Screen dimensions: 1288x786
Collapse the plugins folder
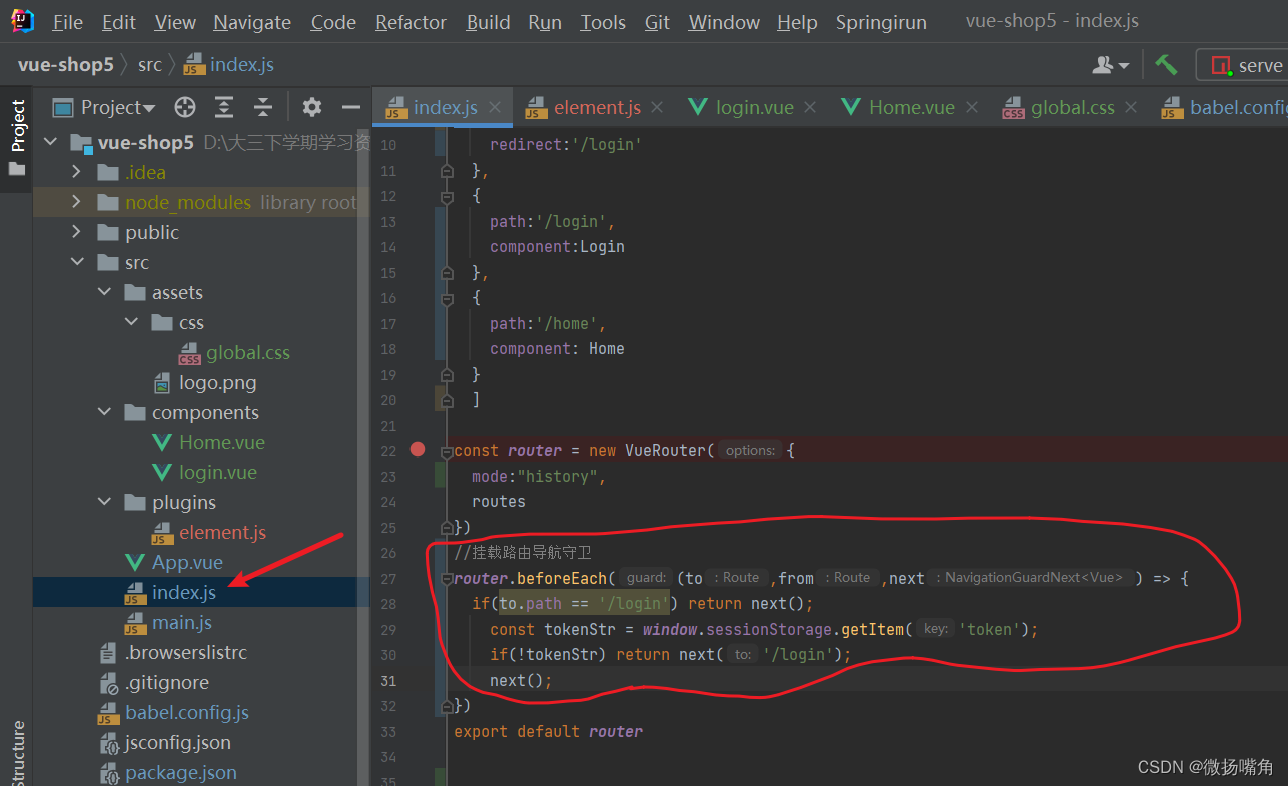104,502
